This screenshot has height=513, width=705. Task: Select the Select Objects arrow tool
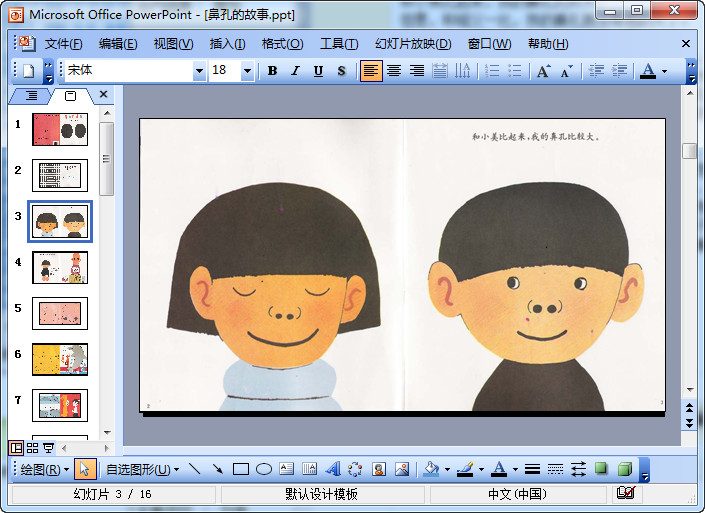85,469
